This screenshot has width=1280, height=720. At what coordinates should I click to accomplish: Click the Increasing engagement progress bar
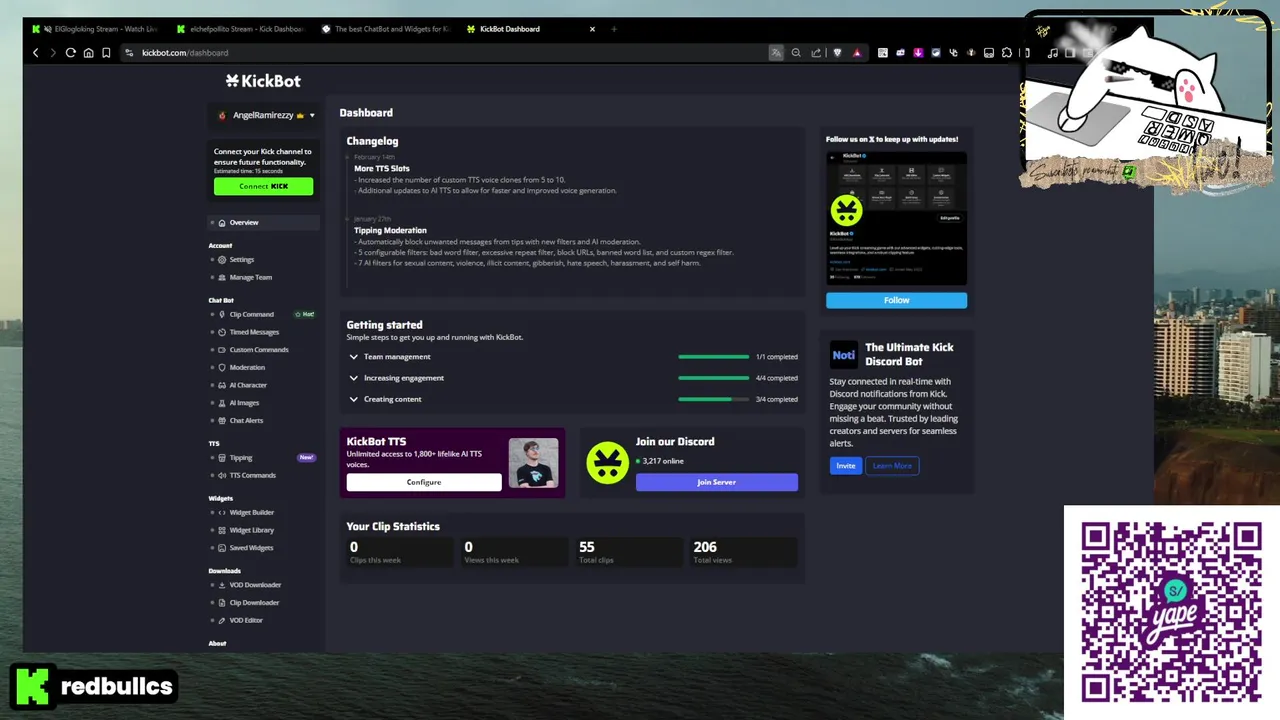(x=713, y=378)
